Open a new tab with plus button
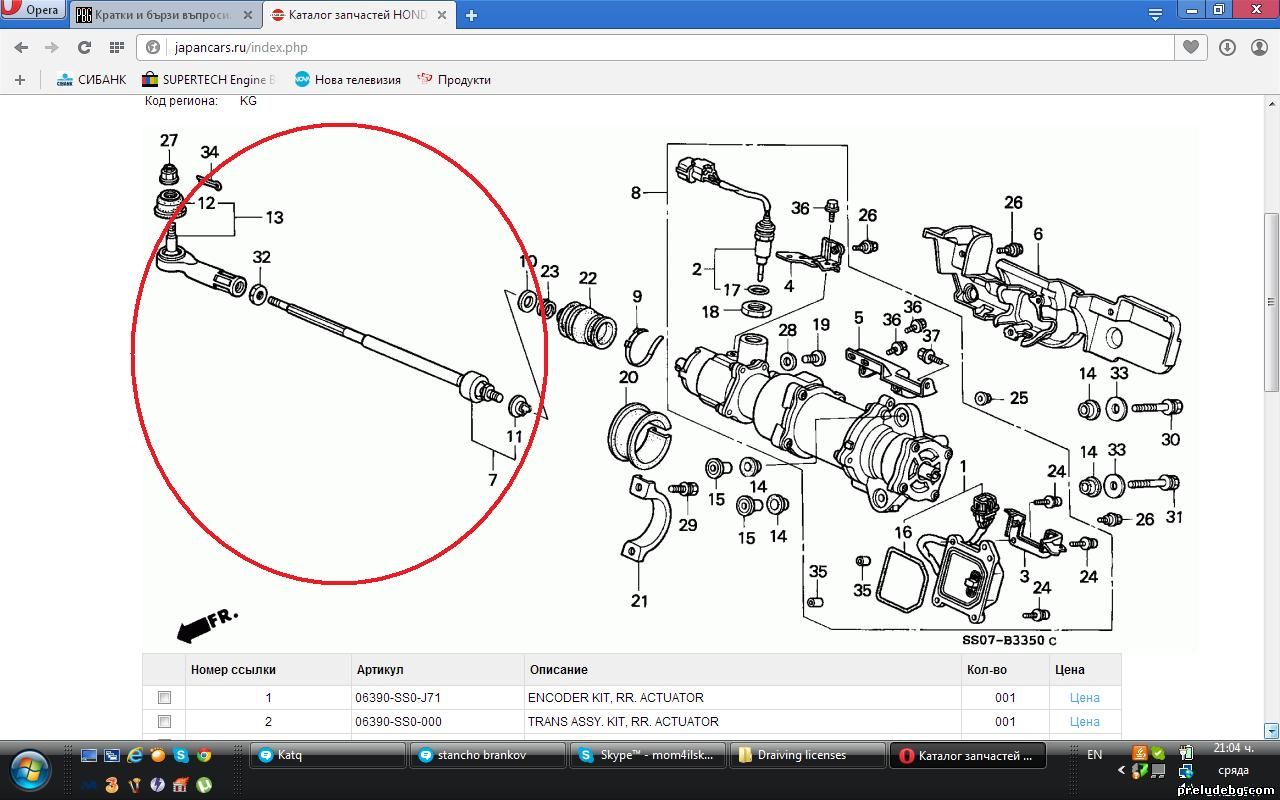 click(x=471, y=15)
